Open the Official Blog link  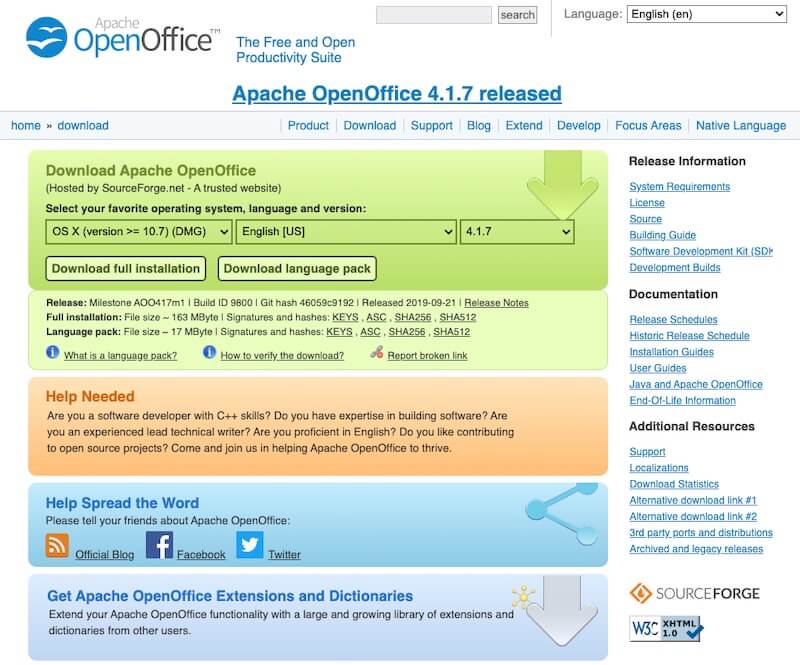coord(105,554)
